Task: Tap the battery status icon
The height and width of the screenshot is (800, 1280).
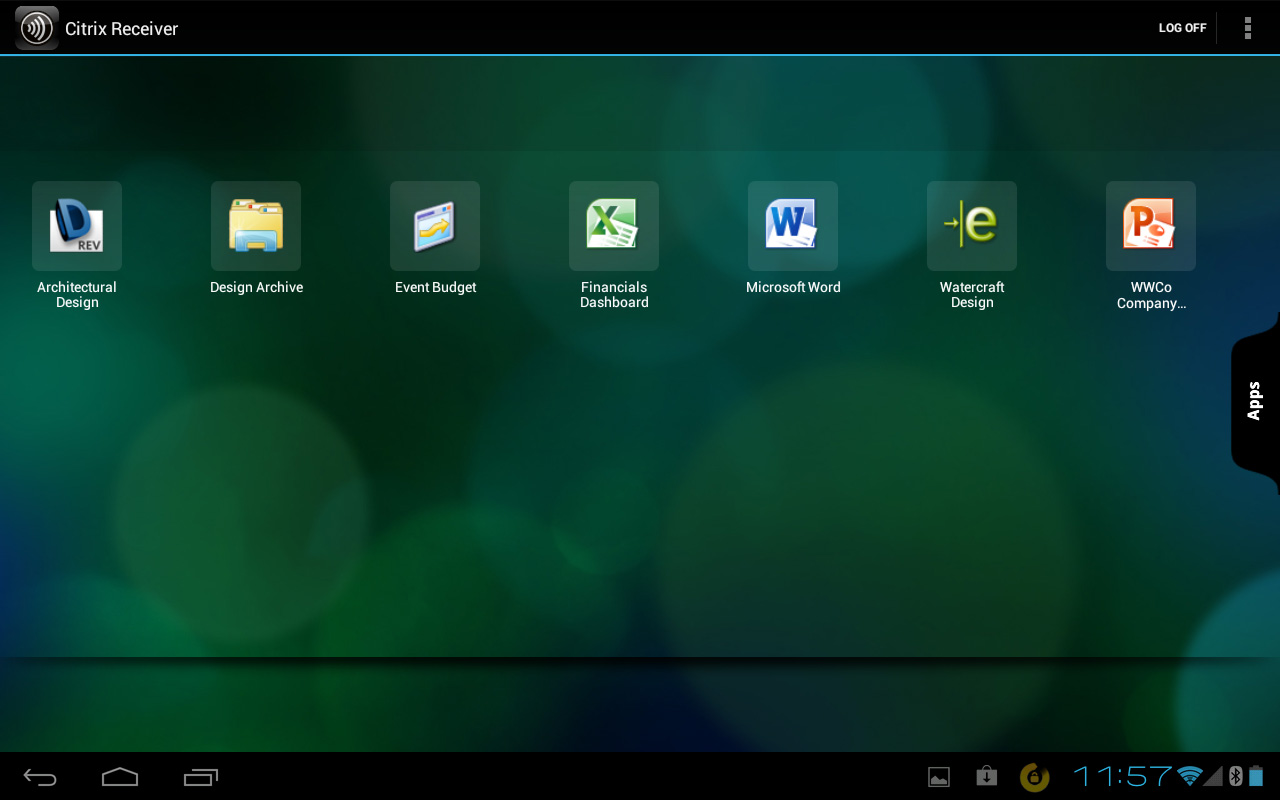Action: [x=1256, y=776]
